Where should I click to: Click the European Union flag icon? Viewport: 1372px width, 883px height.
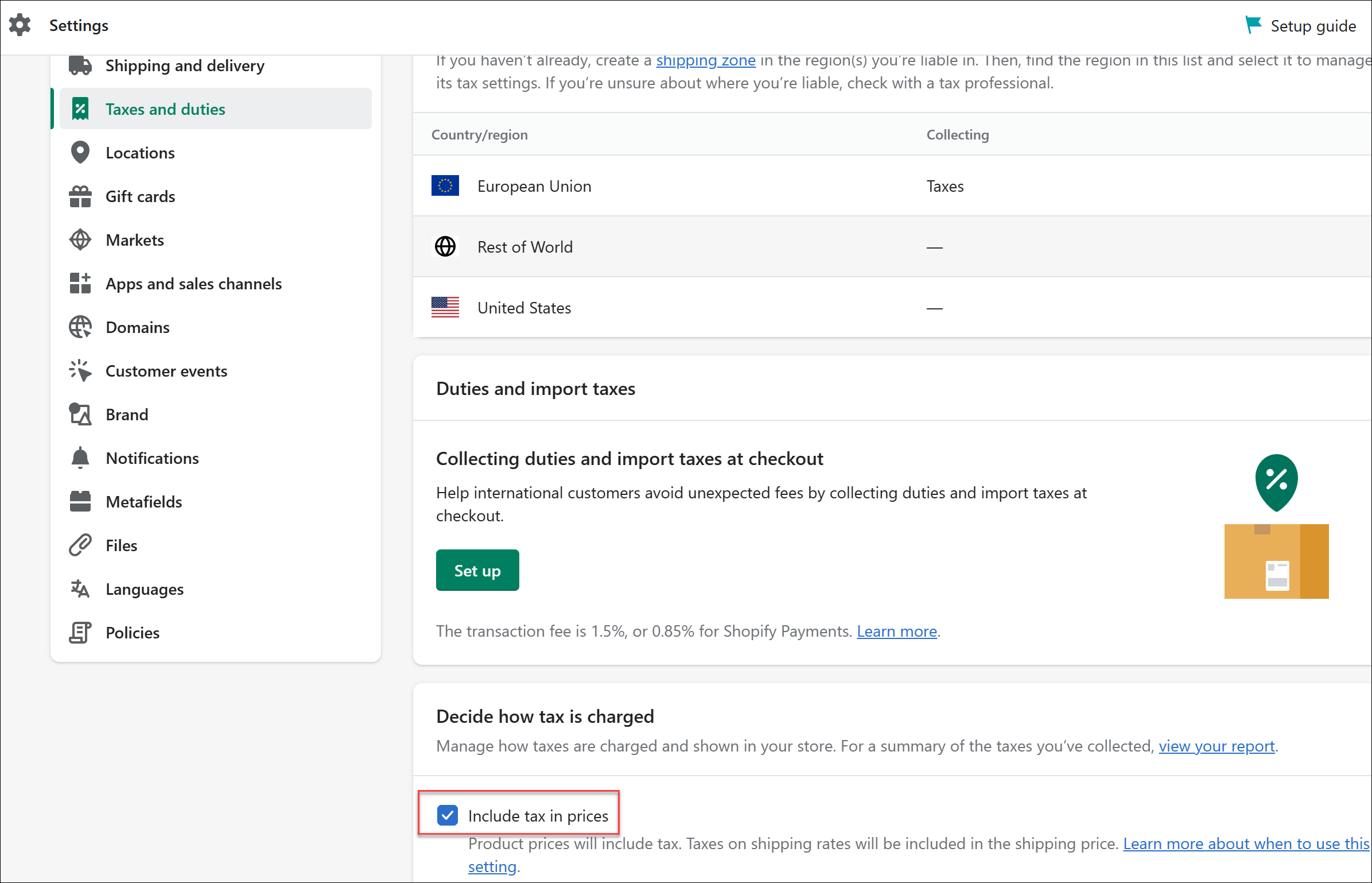pyautogui.click(x=445, y=185)
